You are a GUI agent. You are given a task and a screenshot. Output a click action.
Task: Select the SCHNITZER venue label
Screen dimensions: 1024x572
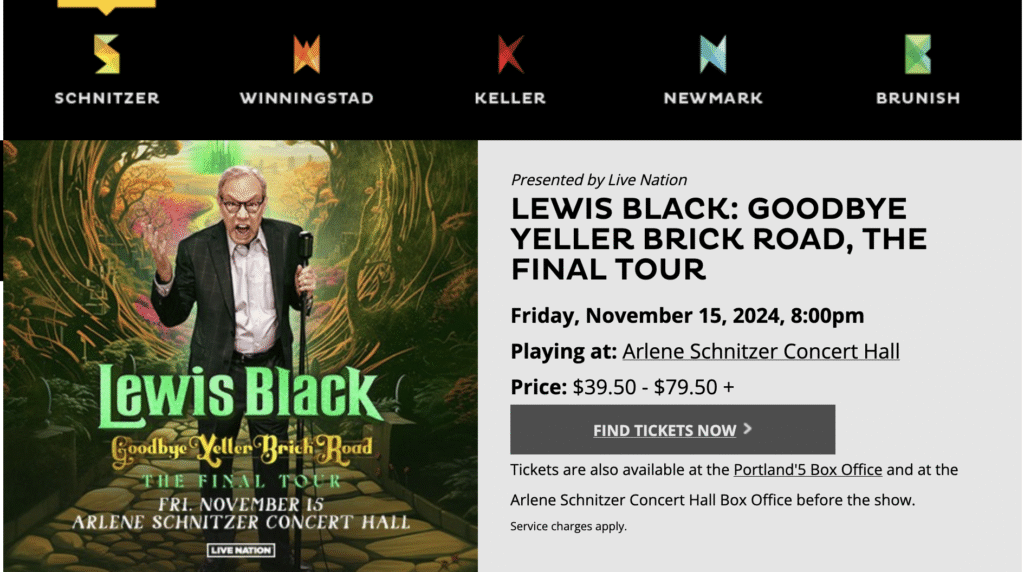(107, 98)
